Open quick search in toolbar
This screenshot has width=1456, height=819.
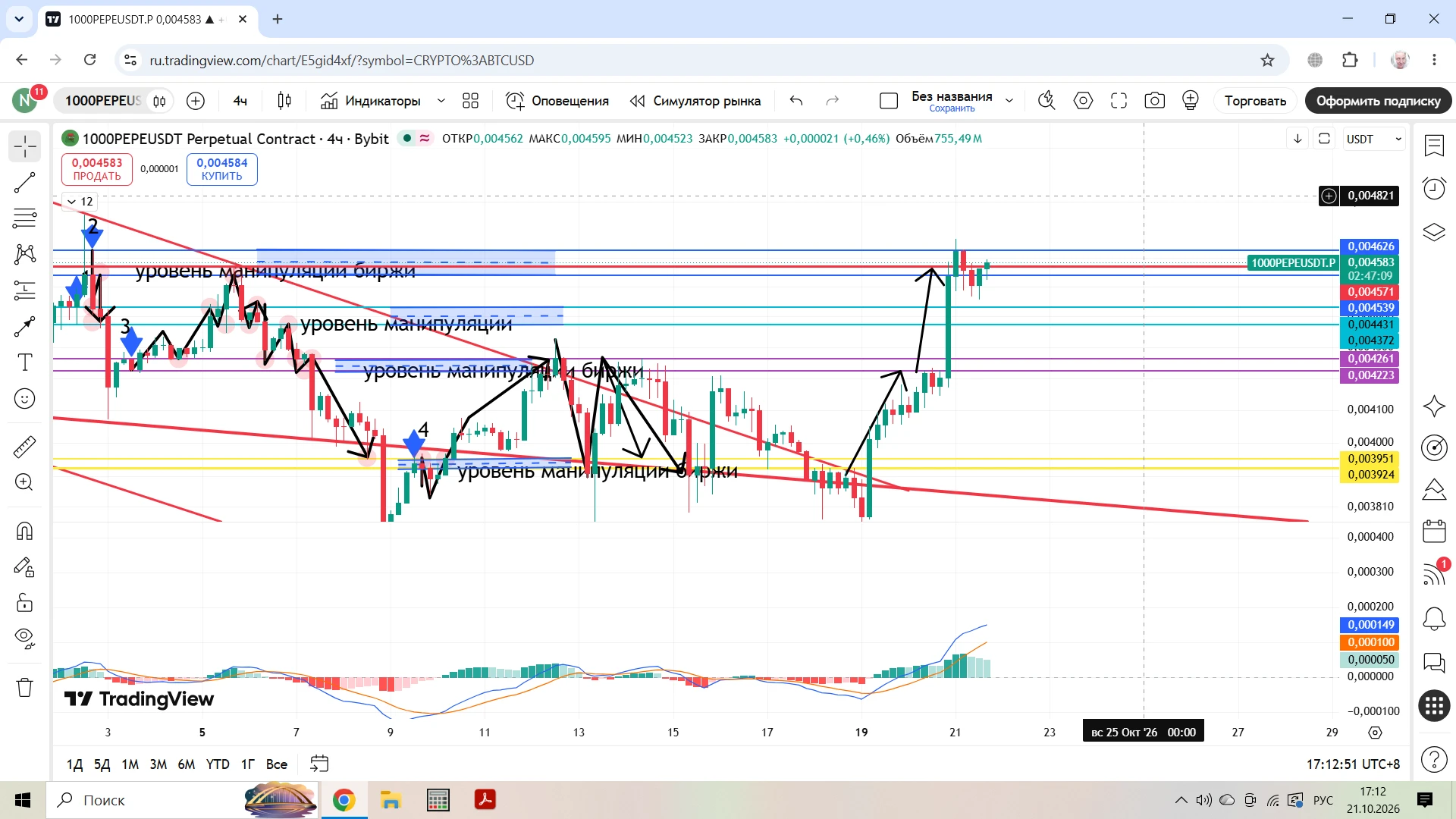click(x=1046, y=101)
